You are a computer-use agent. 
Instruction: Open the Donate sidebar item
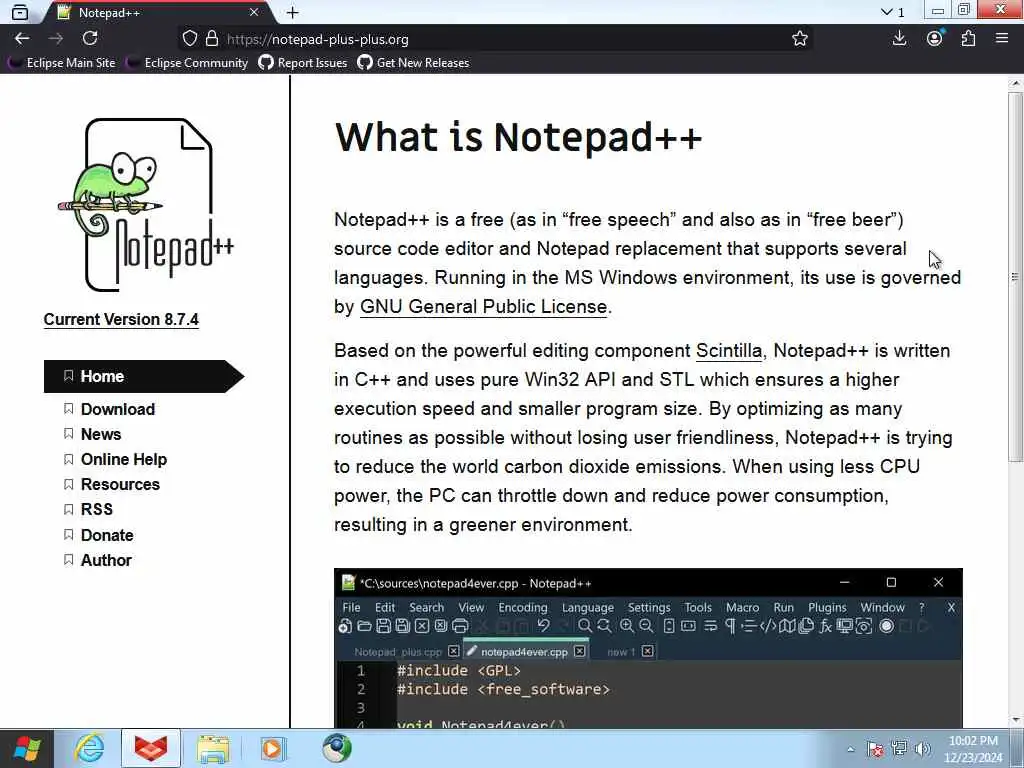[x=106, y=536]
